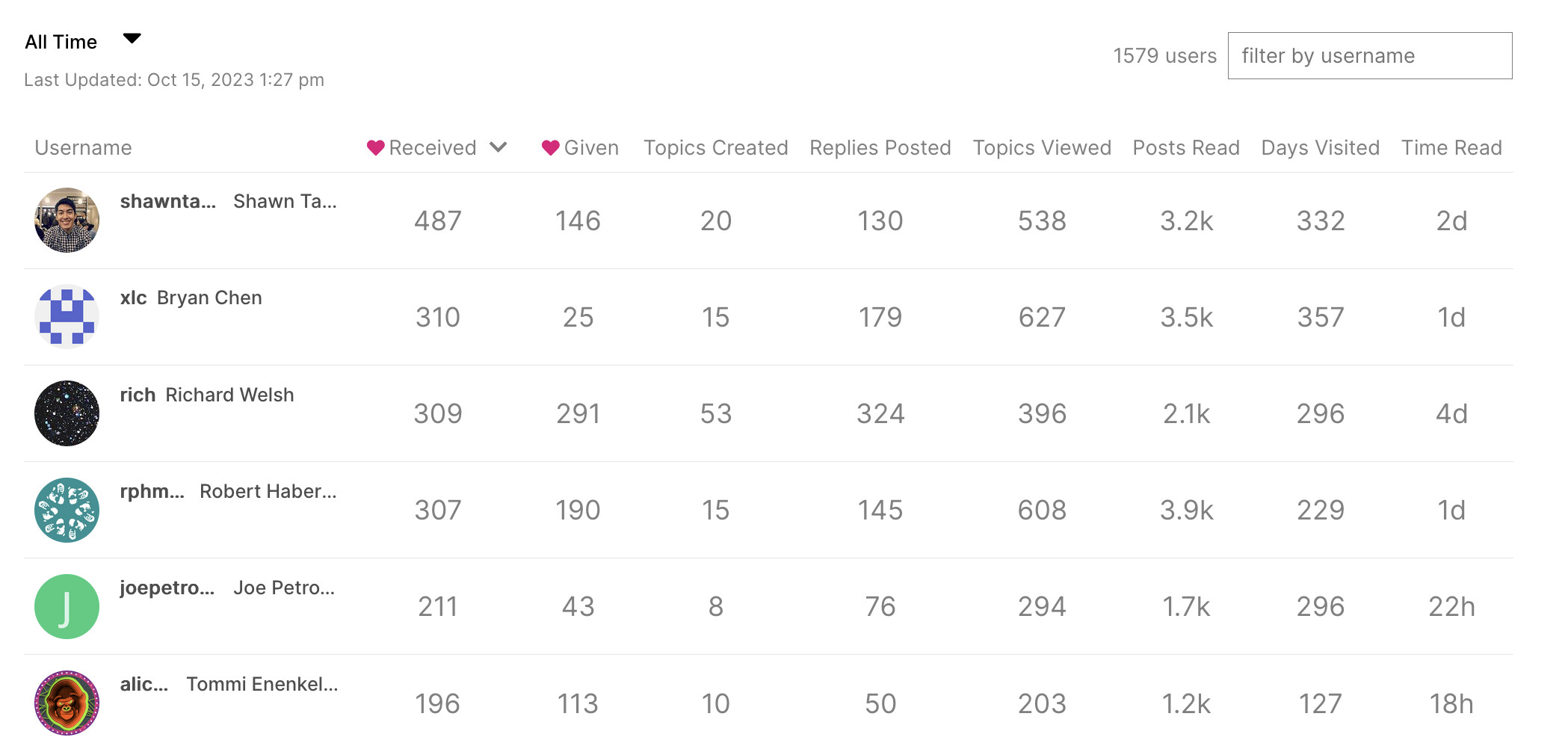Click xlc's blue pixel avatar
Image resolution: width=1568 pixels, height=746 pixels.
[67, 316]
